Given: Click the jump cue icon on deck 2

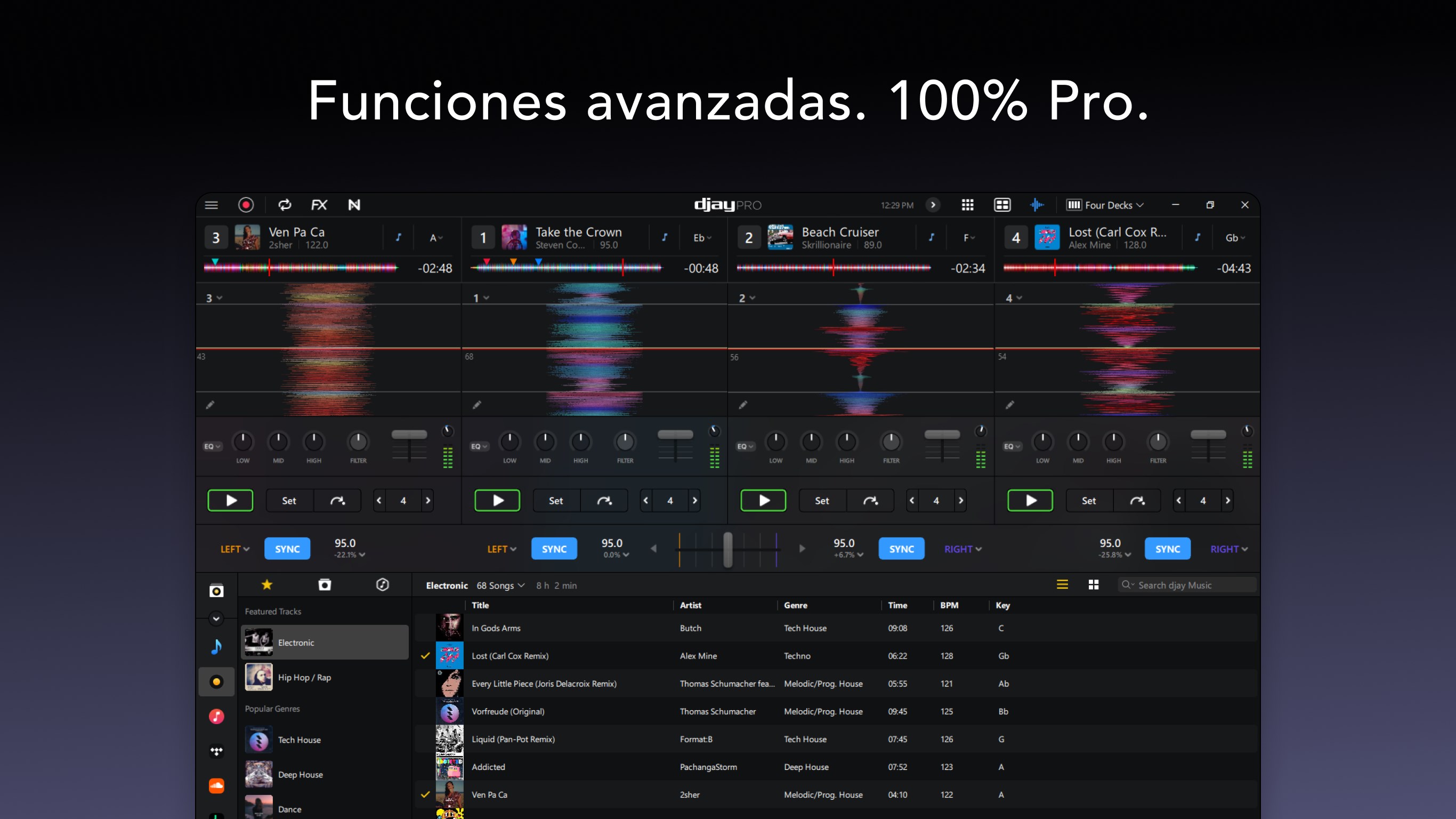Looking at the screenshot, I should tap(870, 501).
